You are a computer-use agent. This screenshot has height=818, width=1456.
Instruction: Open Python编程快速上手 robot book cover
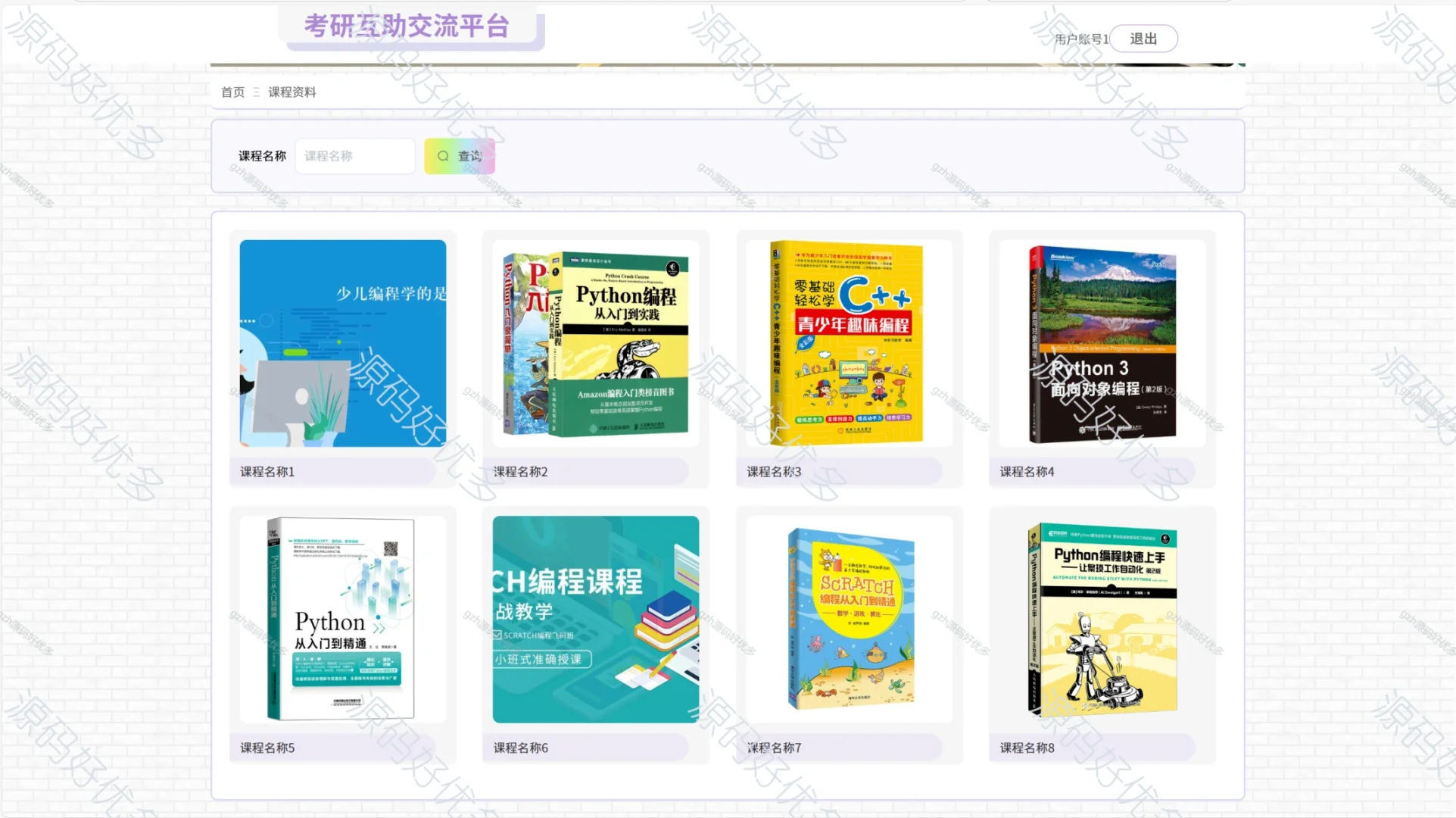point(1102,619)
